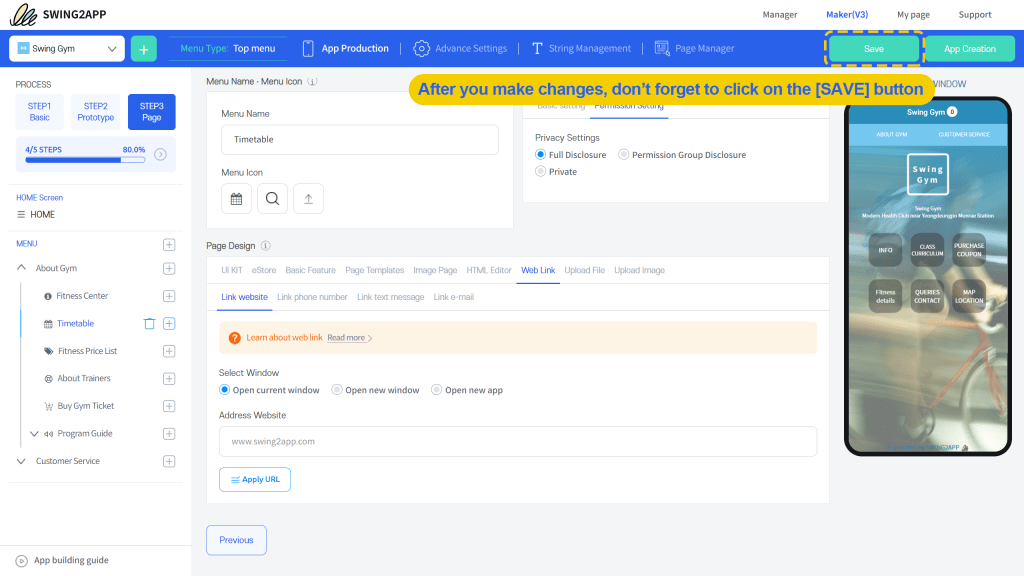Add submenu under Timetable
Image resolution: width=1024 pixels, height=576 pixels.
click(169, 323)
